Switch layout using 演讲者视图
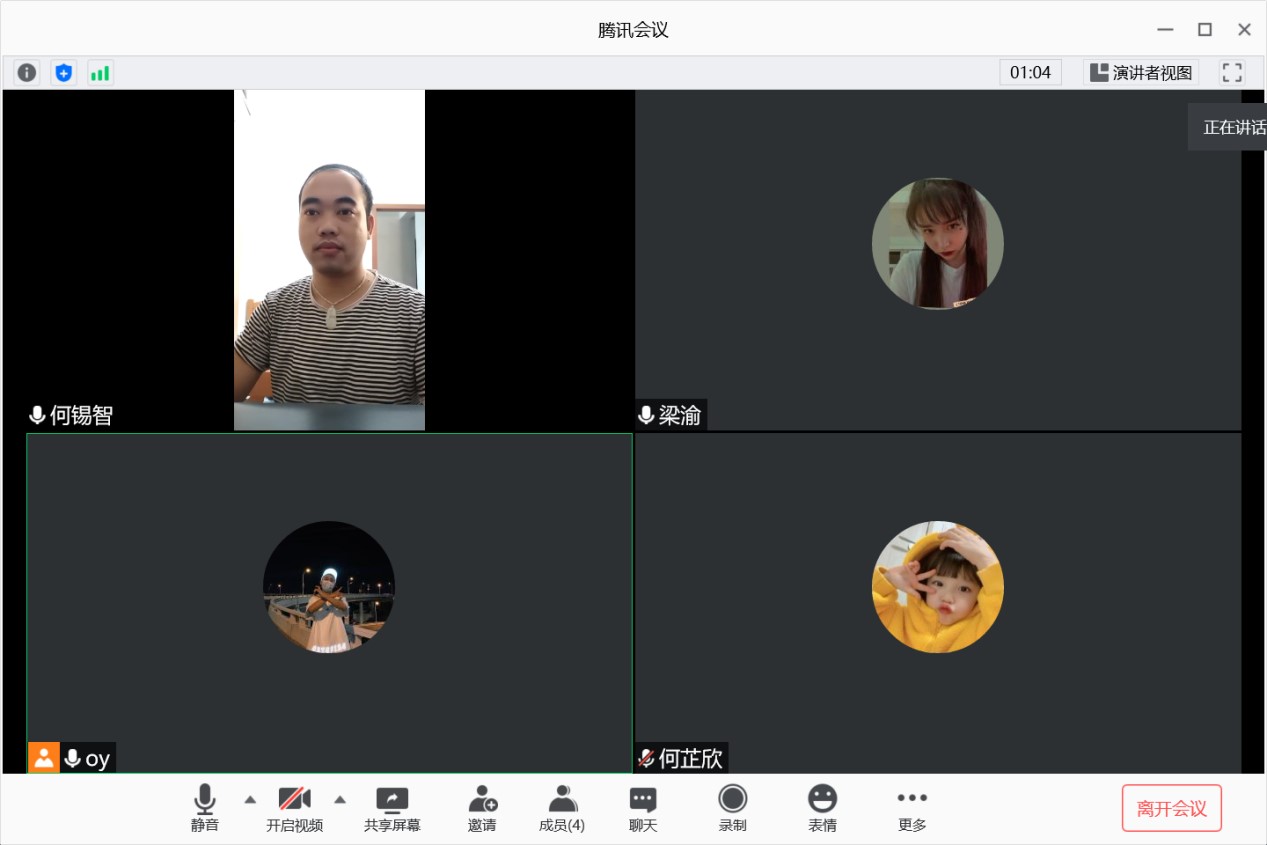Viewport: 1267px width, 845px height. pos(1140,72)
